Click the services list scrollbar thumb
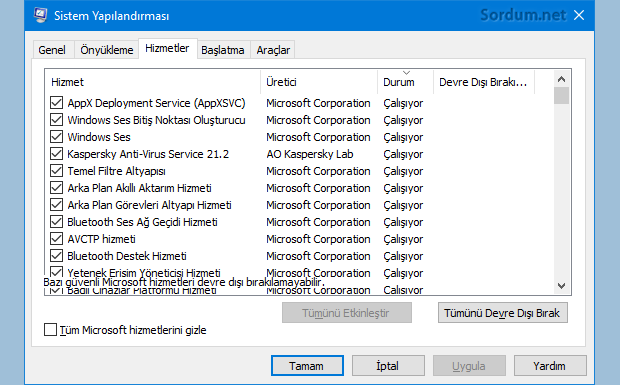620x385 pixels. 561,96
